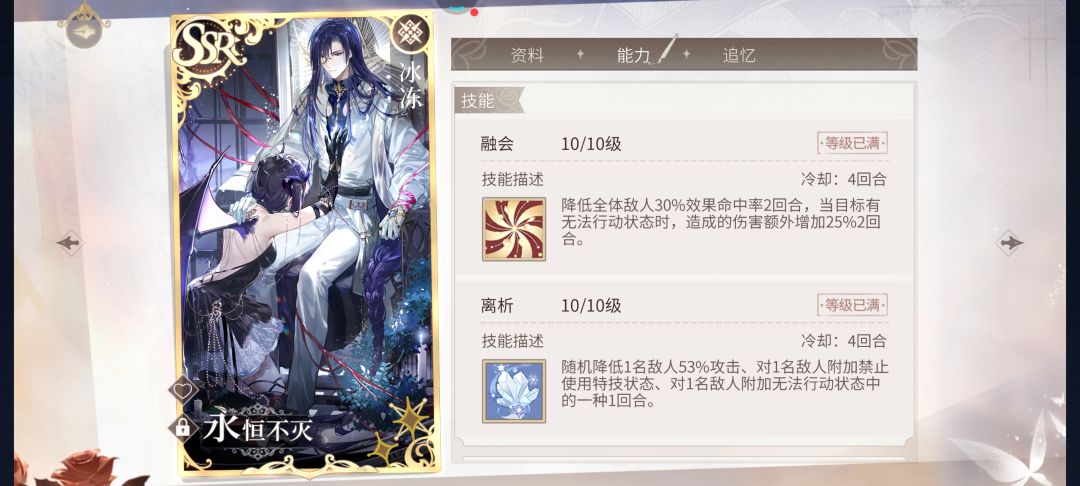Tap the 离析 skill crystal icon

514,390
